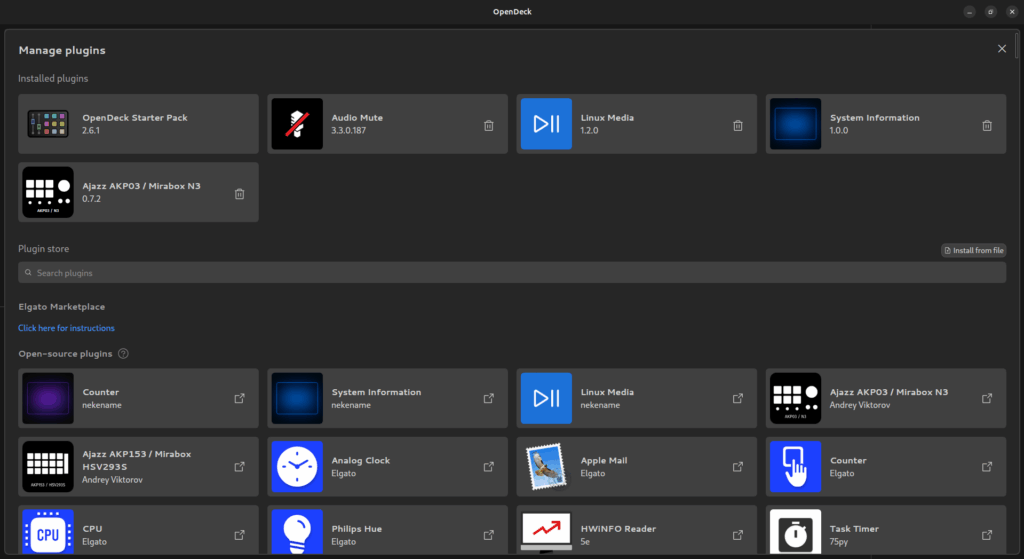
Task: Open Philips Hue plugin external link
Action: point(488,534)
